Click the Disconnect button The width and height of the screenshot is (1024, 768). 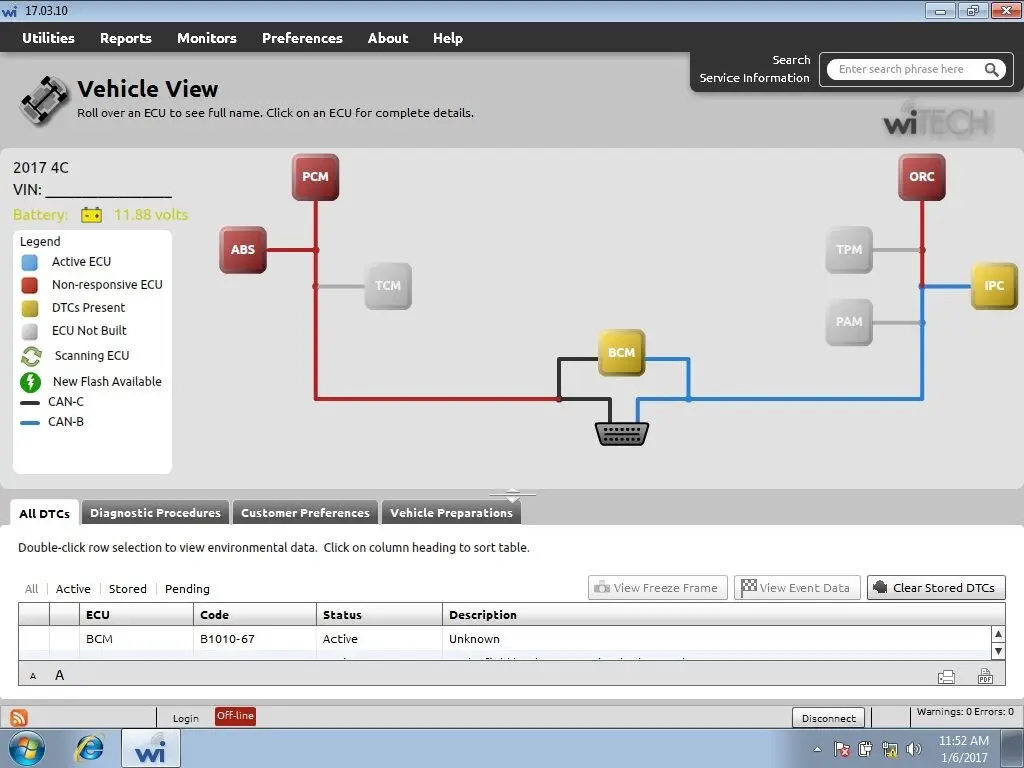[829, 718]
